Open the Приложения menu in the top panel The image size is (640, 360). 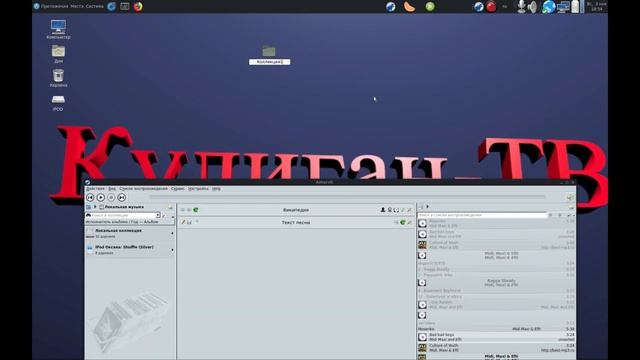(55, 6)
